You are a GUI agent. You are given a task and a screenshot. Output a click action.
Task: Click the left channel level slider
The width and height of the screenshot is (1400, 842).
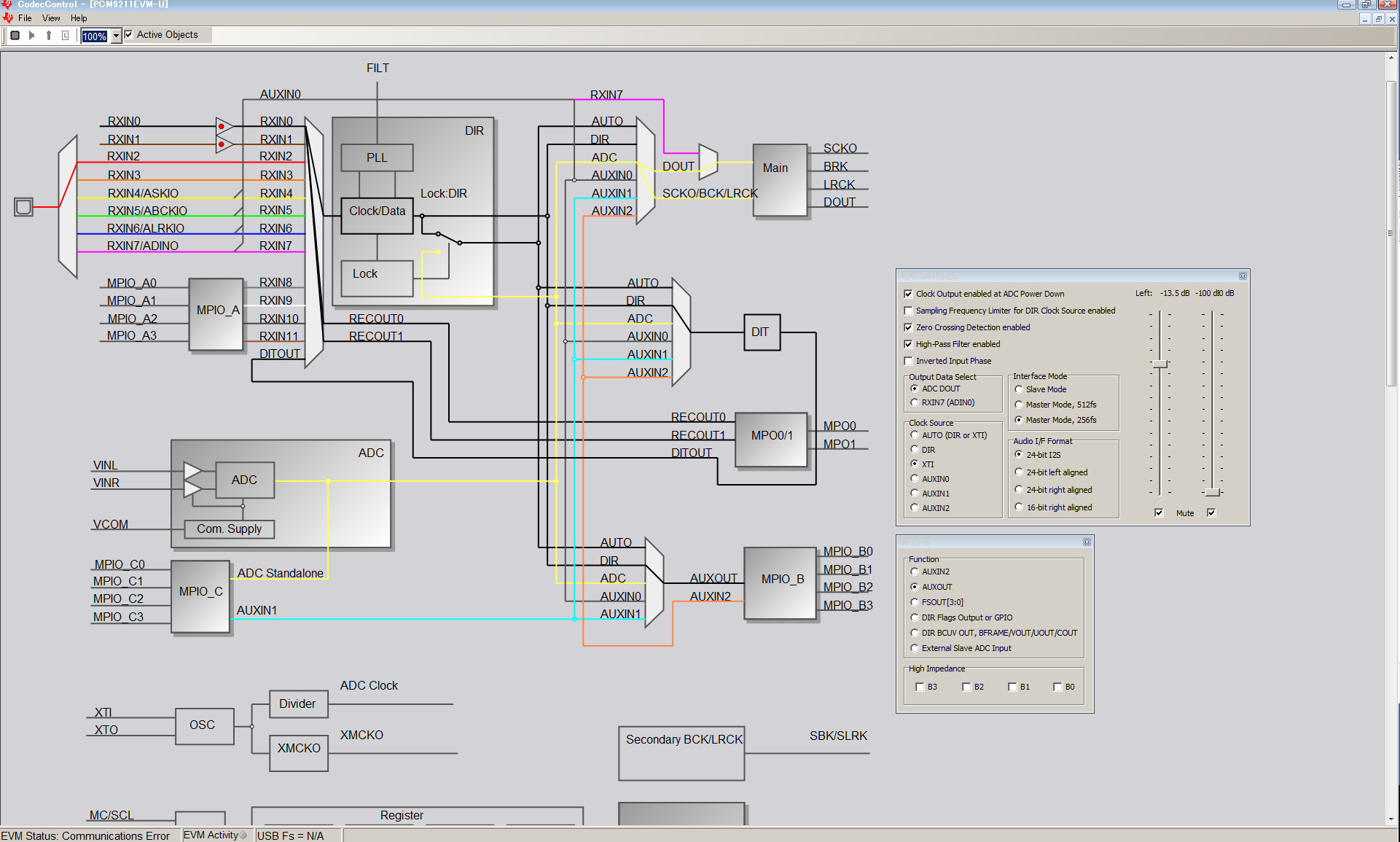[1160, 364]
